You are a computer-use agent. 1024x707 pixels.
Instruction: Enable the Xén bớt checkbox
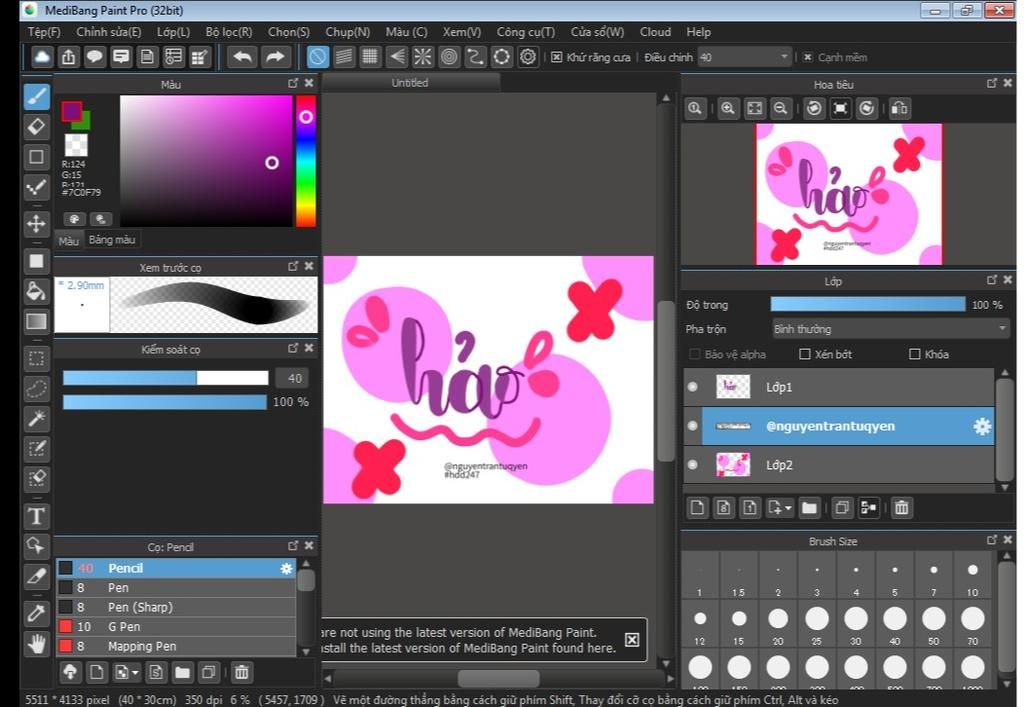click(805, 354)
